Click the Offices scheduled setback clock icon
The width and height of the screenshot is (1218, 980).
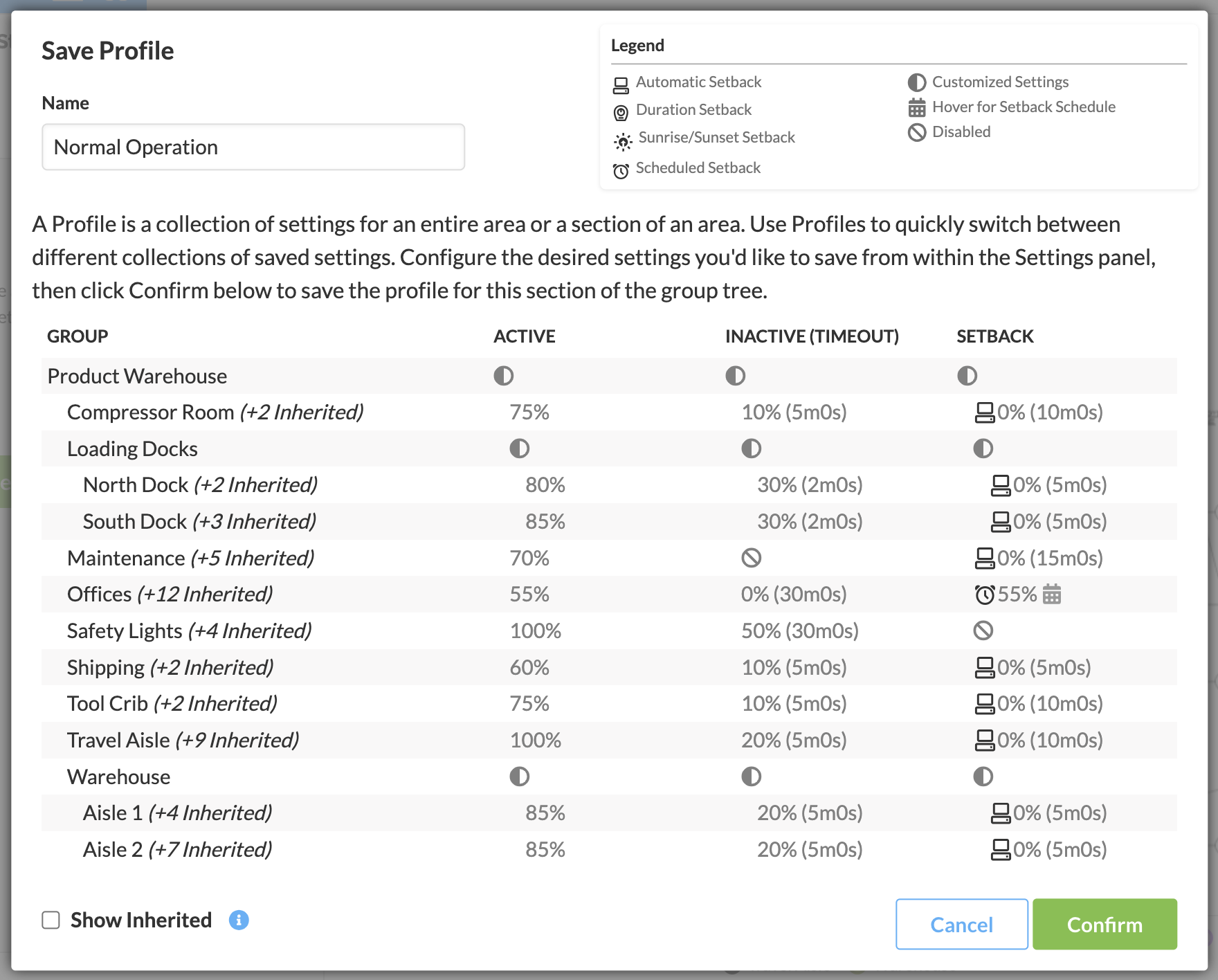[x=984, y=595]
